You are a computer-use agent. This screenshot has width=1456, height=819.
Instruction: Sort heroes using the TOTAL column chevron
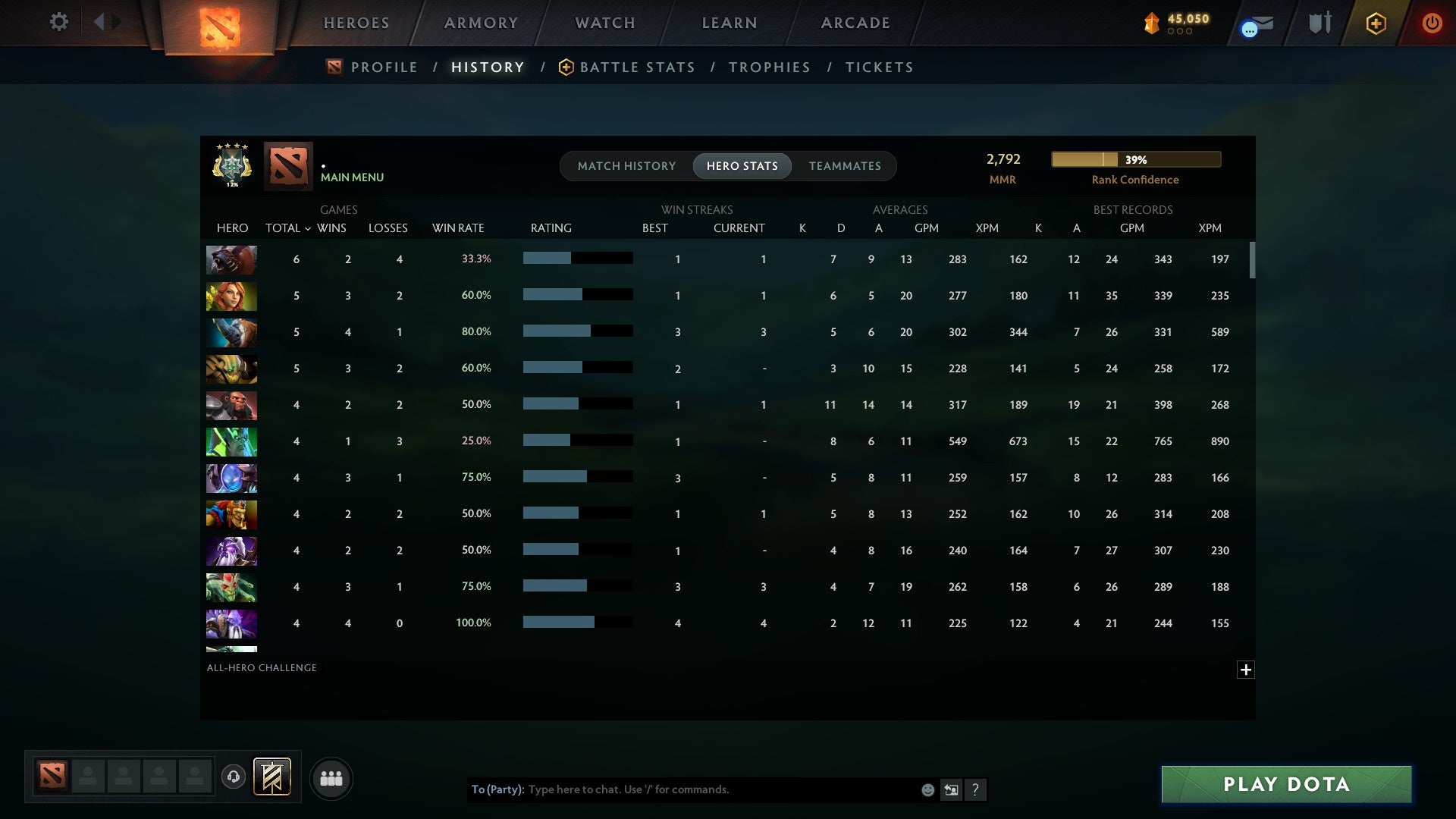pyautogui.click(x=307, y=228)
